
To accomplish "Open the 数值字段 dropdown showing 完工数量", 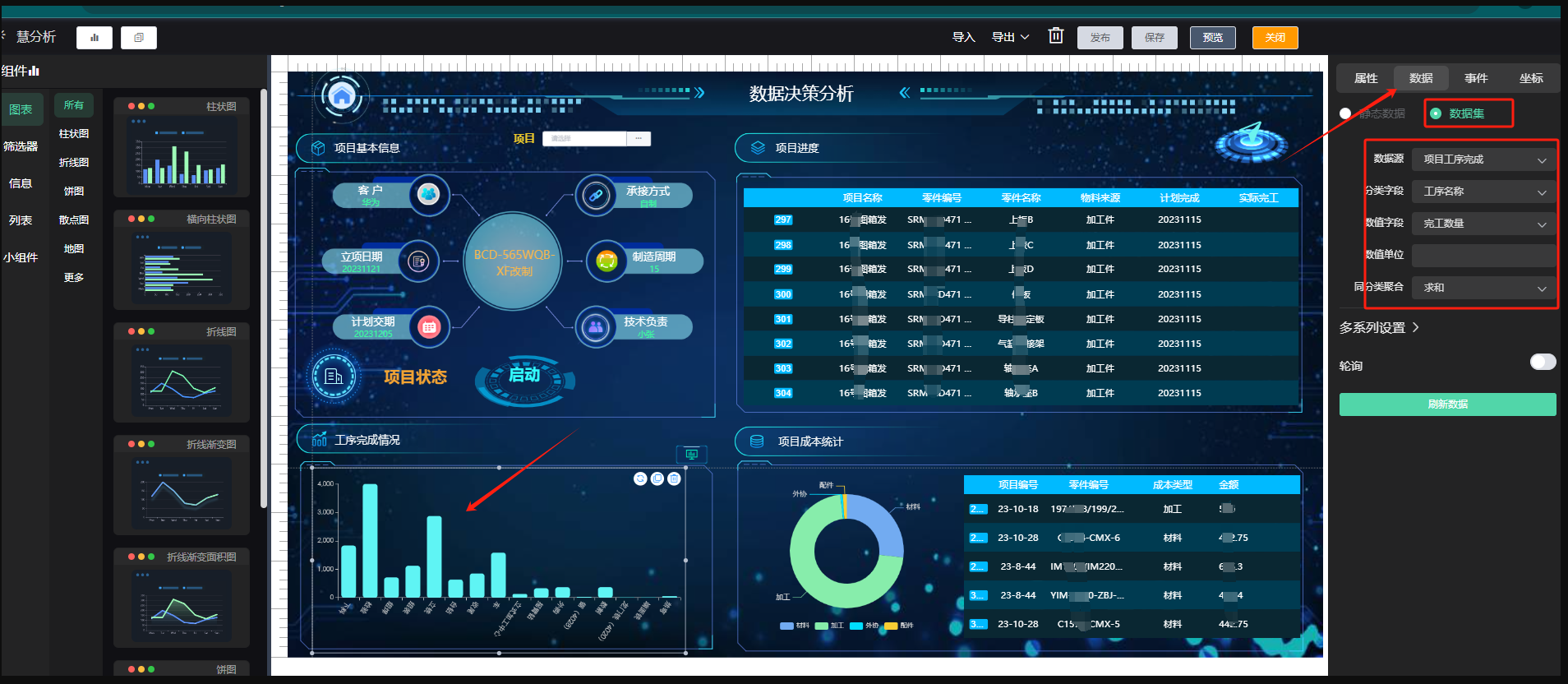I will [1483, 224].
